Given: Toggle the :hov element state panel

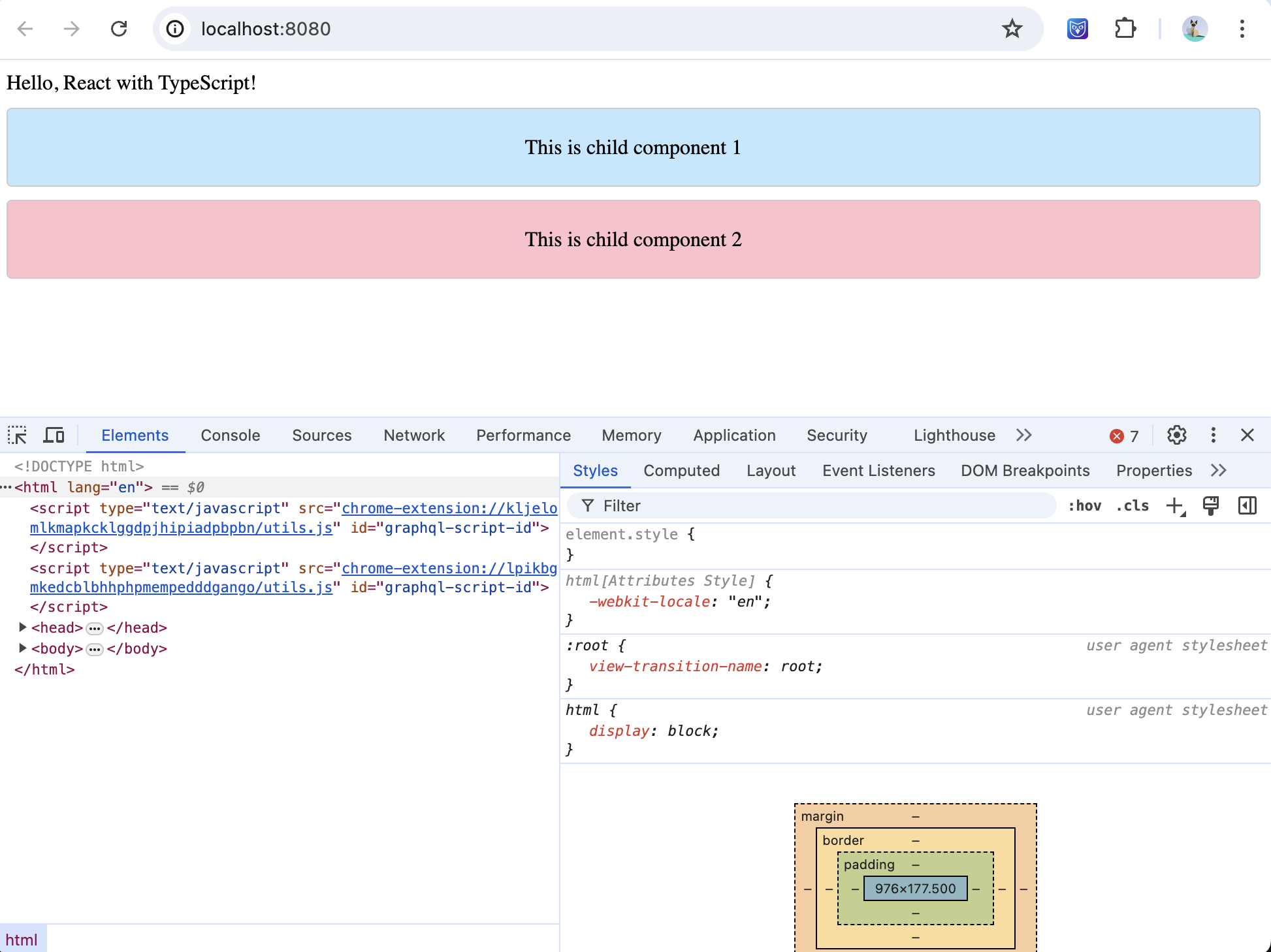Looking at the screenshot, I should point(1084,506).
